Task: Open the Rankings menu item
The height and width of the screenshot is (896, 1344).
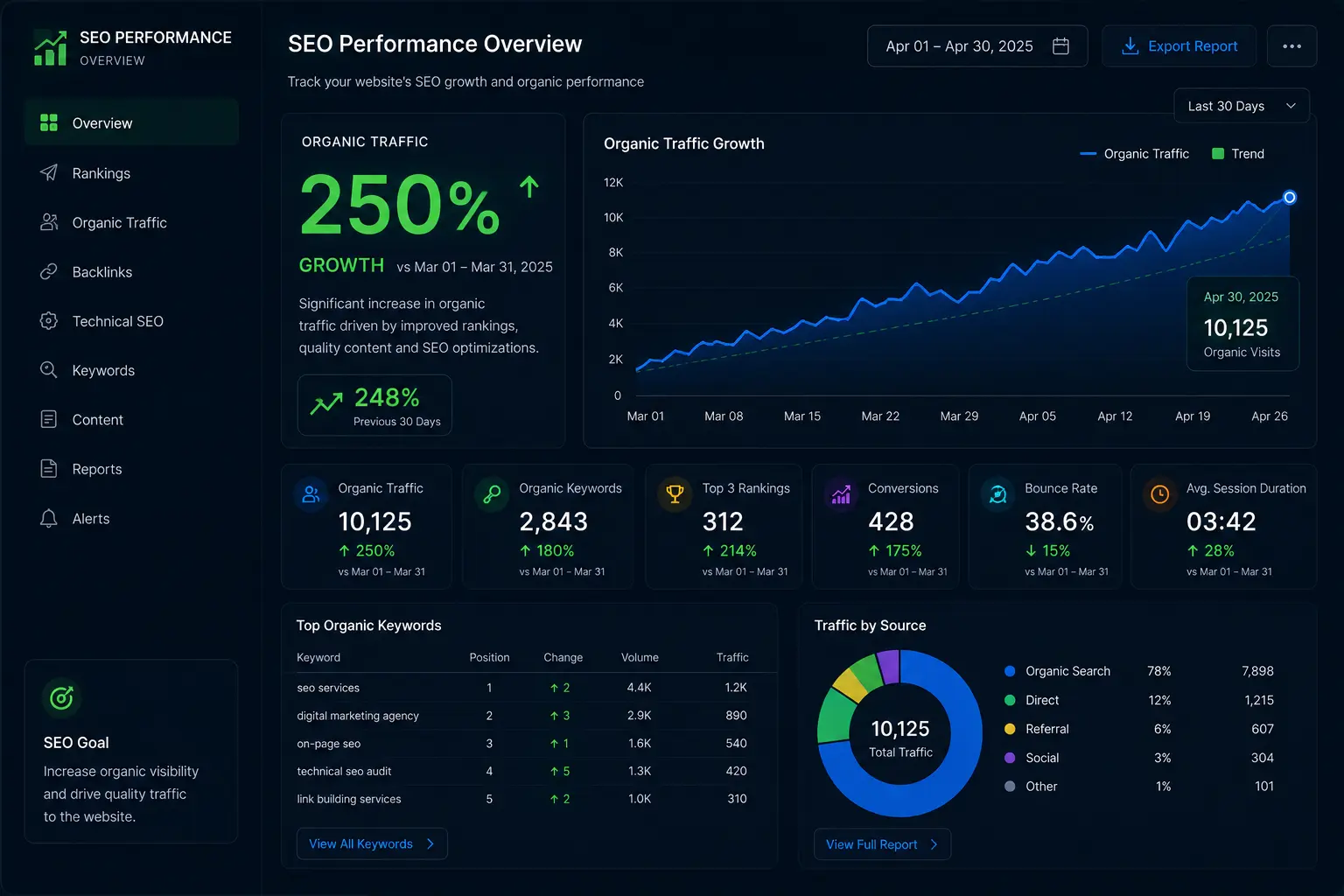Action: click(131, 173)
